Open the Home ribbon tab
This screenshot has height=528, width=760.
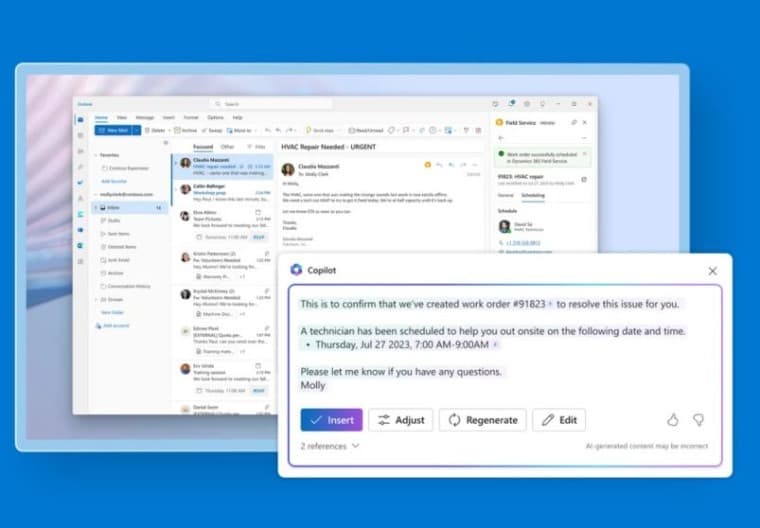[101, 117]
